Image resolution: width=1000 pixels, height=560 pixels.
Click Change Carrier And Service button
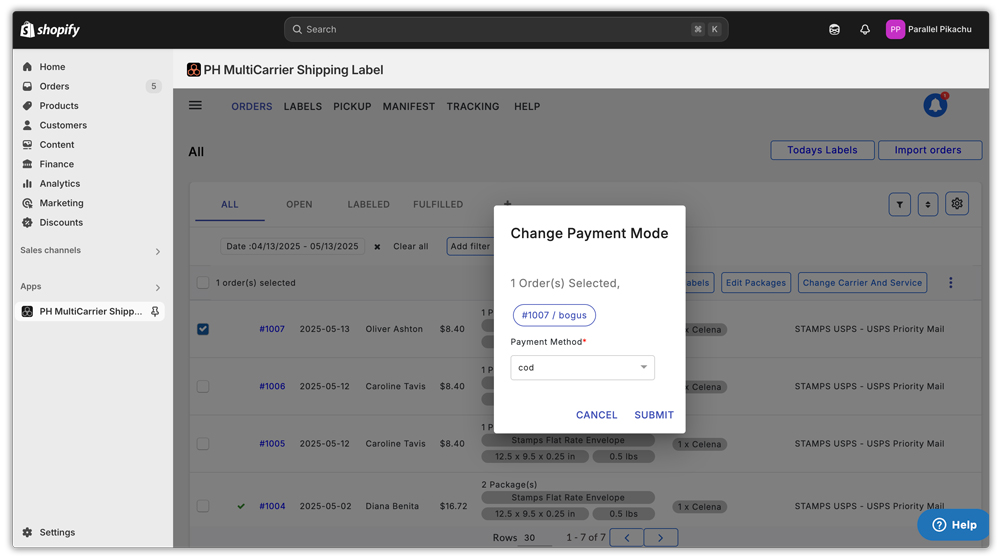[x=862, y=283]
